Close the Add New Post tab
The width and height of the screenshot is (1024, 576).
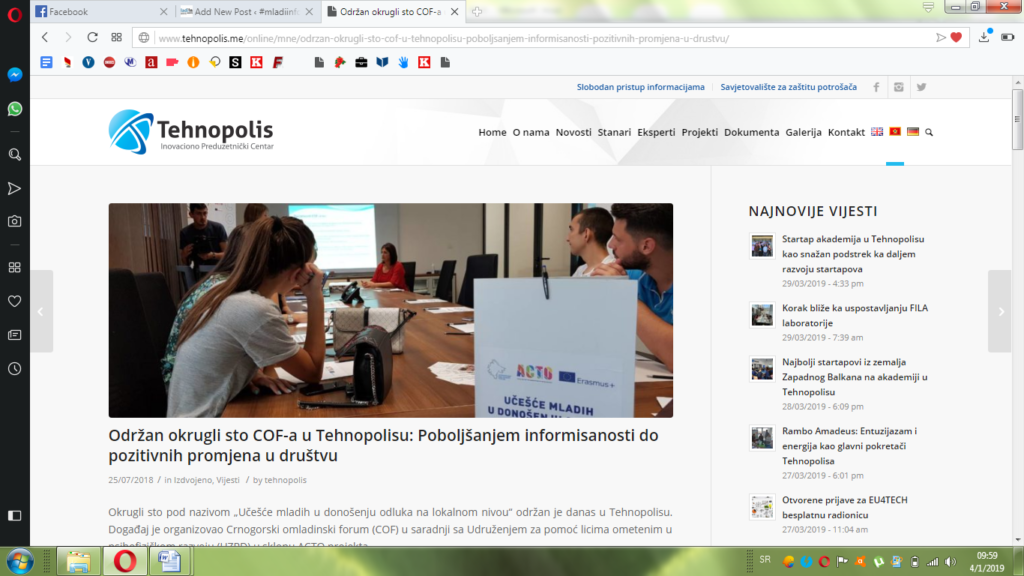309,12
